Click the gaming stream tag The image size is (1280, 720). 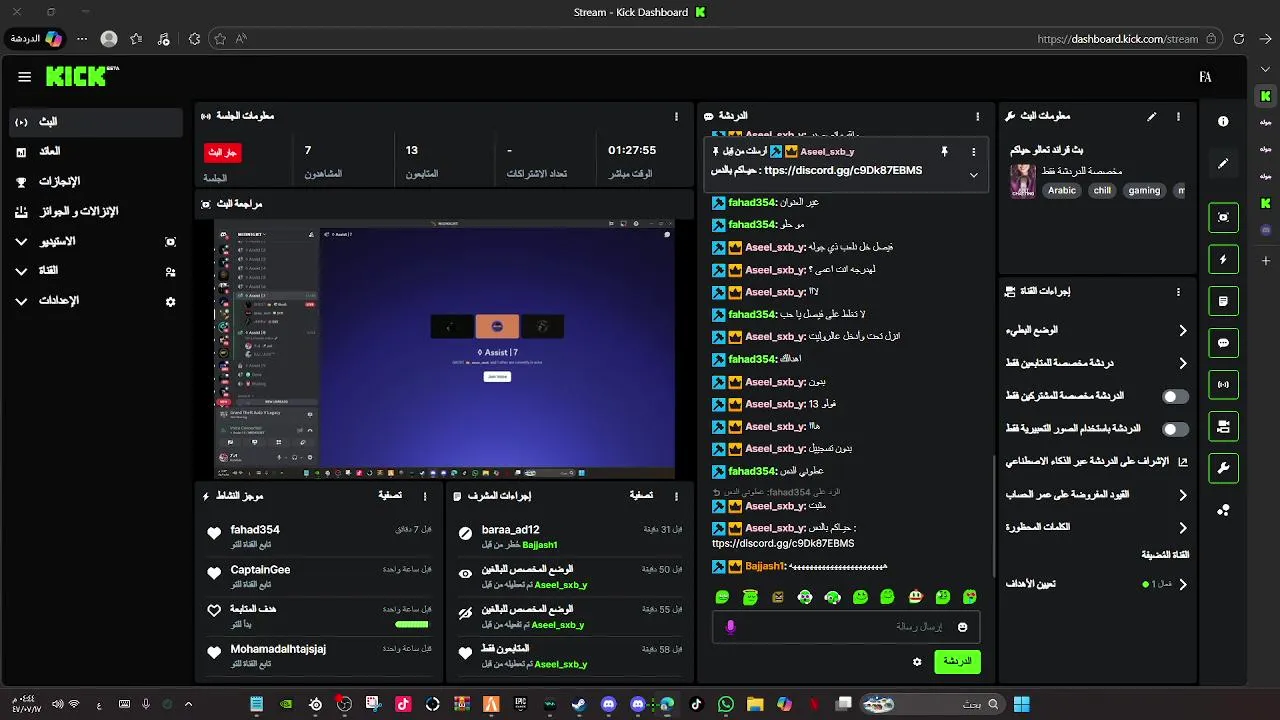tap(1144, 190)
